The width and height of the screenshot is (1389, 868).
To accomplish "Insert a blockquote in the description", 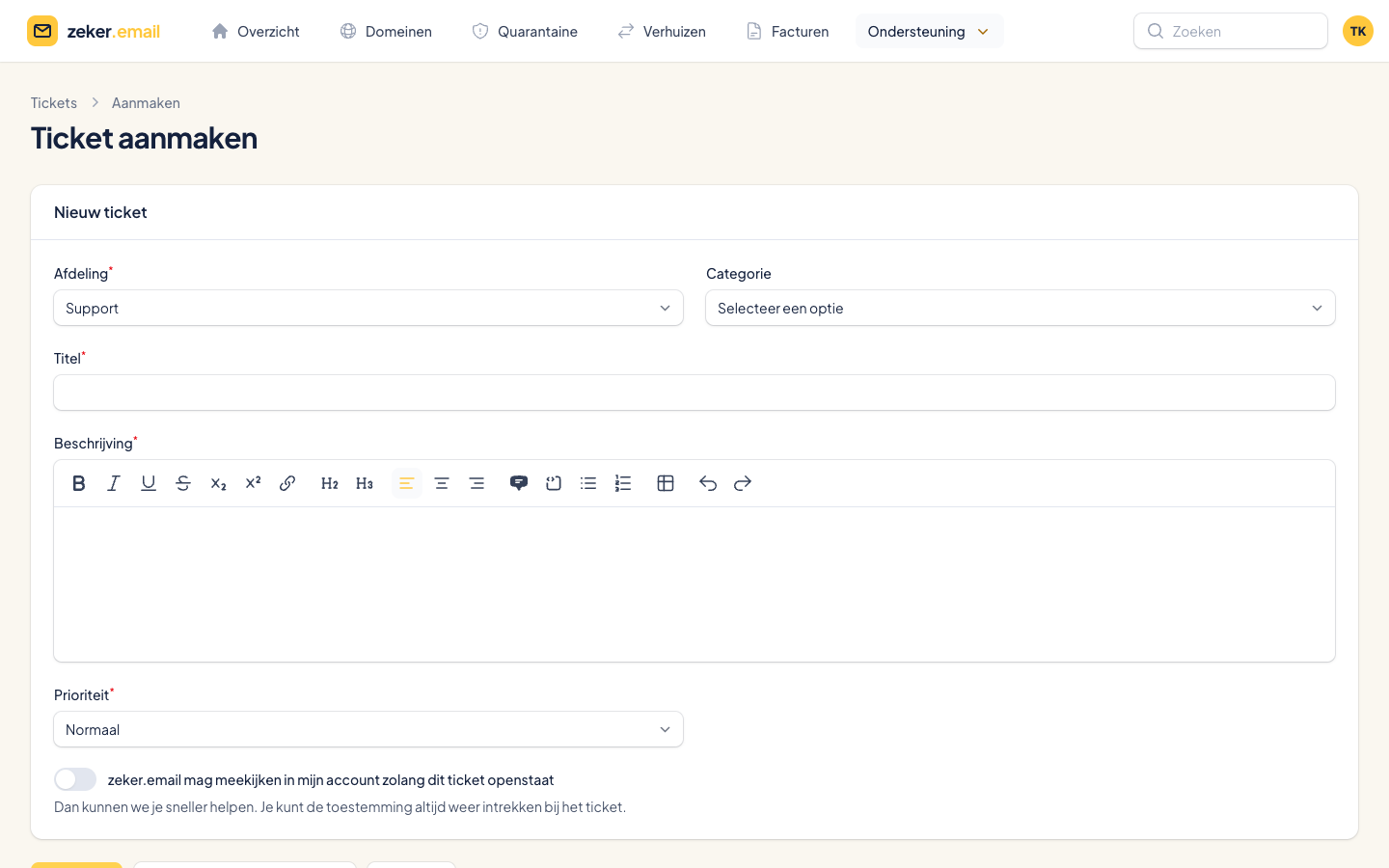I will (x=519, y=483).
